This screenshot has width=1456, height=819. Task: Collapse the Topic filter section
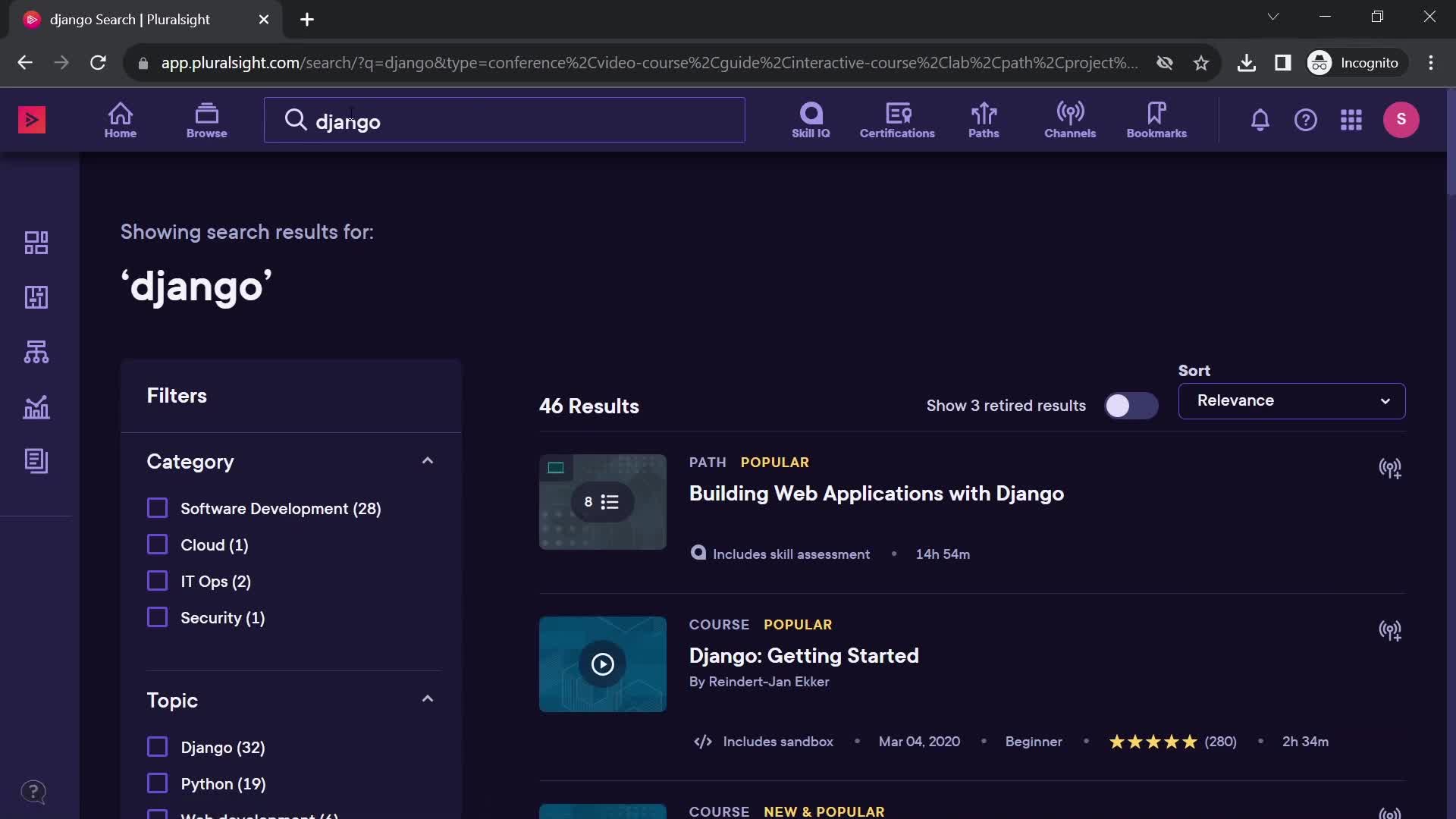tap(428, 699)
